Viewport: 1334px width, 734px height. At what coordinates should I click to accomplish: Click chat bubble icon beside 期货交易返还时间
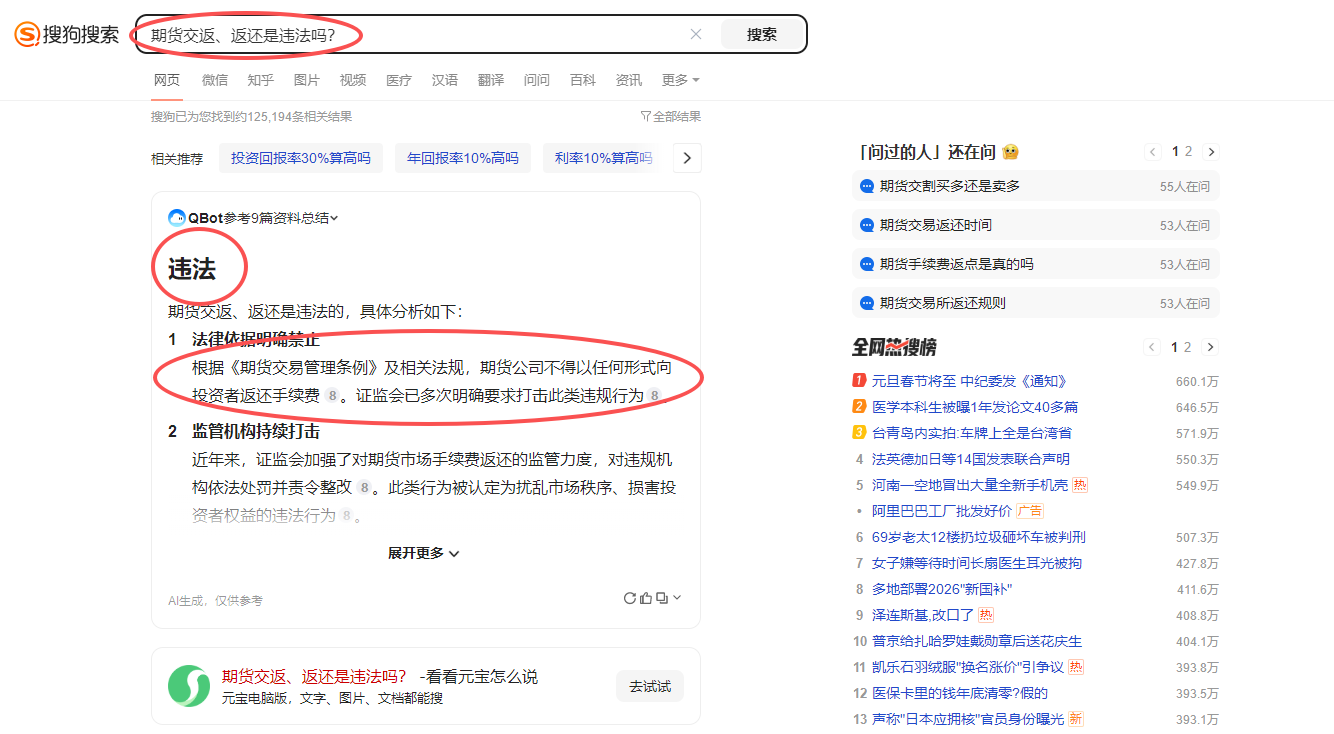[867, 225]
